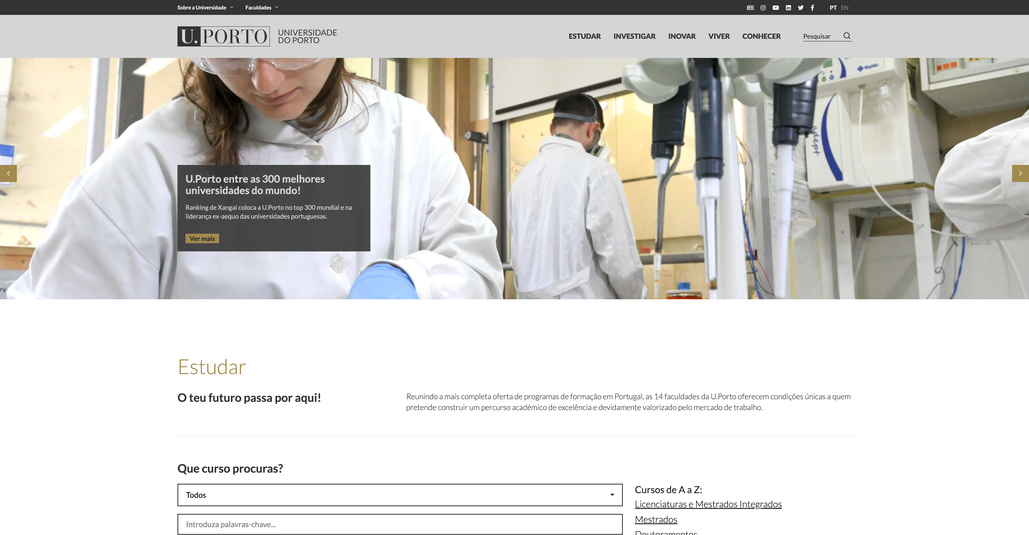Image resolution: width=1029 pixels, height=535 pixels.
Task: Open the Todos course type dropdown
Action: pos(400,495)
